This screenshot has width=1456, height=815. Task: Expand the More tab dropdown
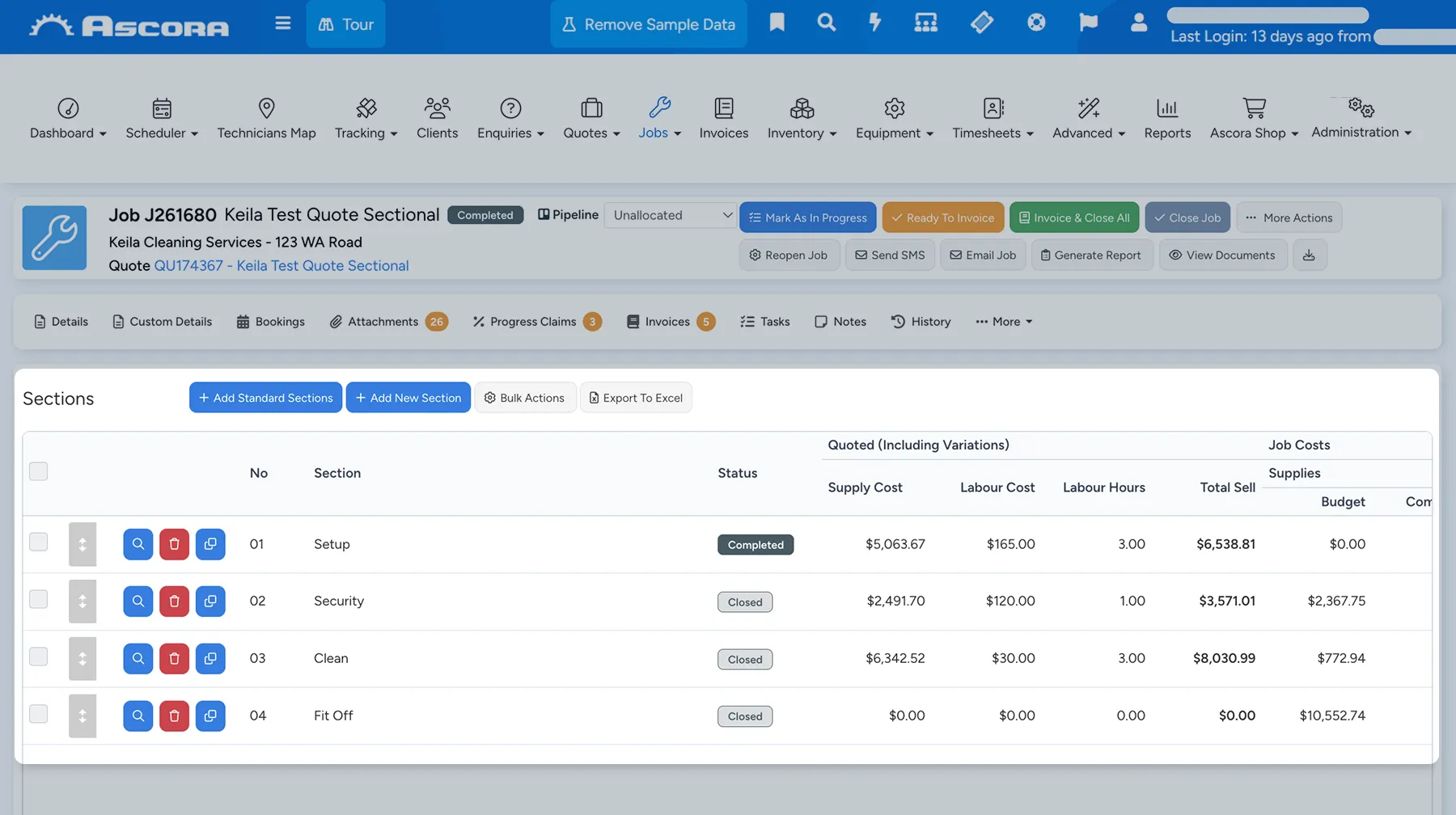tap(1004, 322)
